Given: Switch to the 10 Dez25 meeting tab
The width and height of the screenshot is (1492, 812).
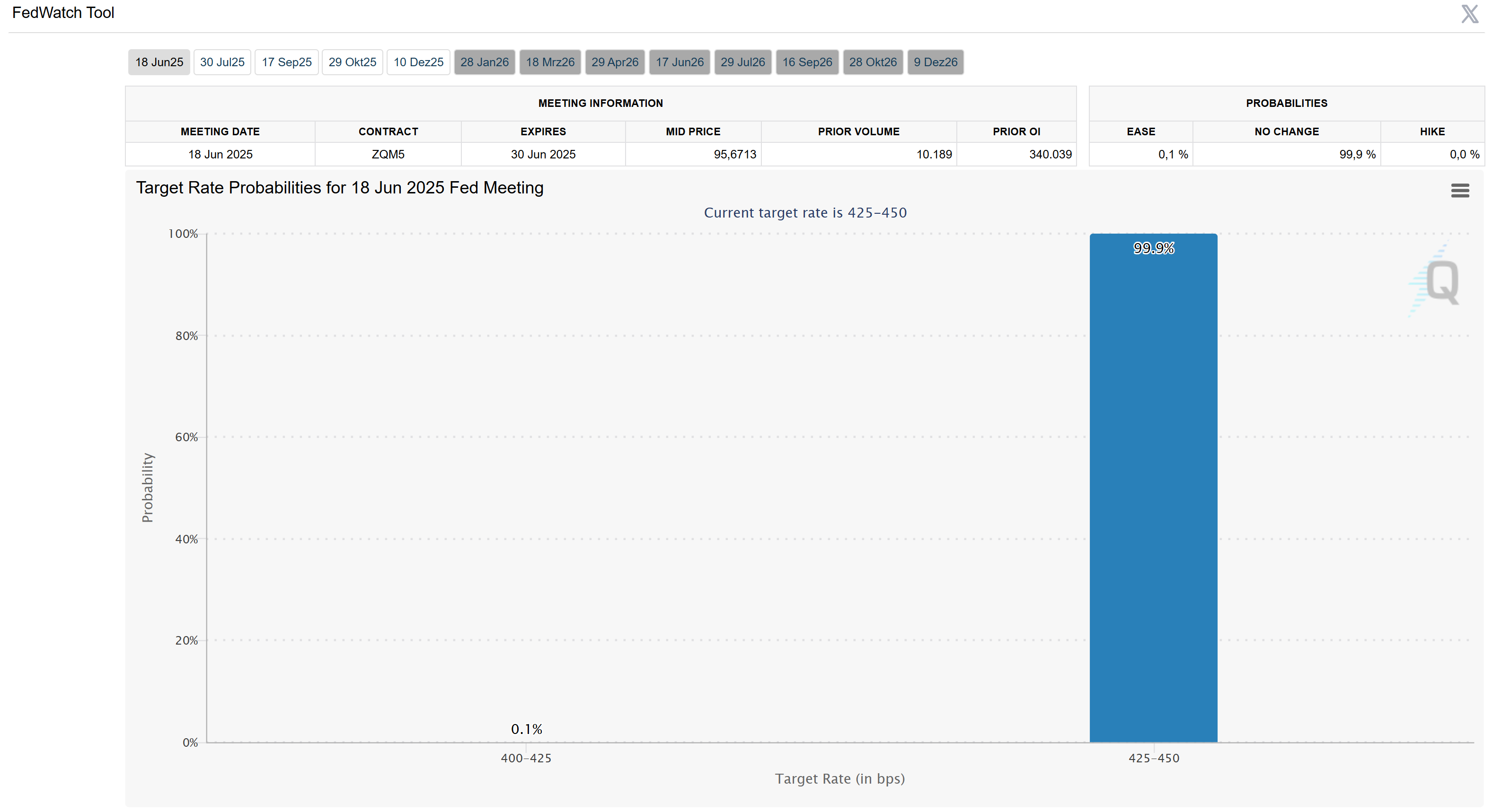Looking at the screenshot, I should (x=418, y=62).
